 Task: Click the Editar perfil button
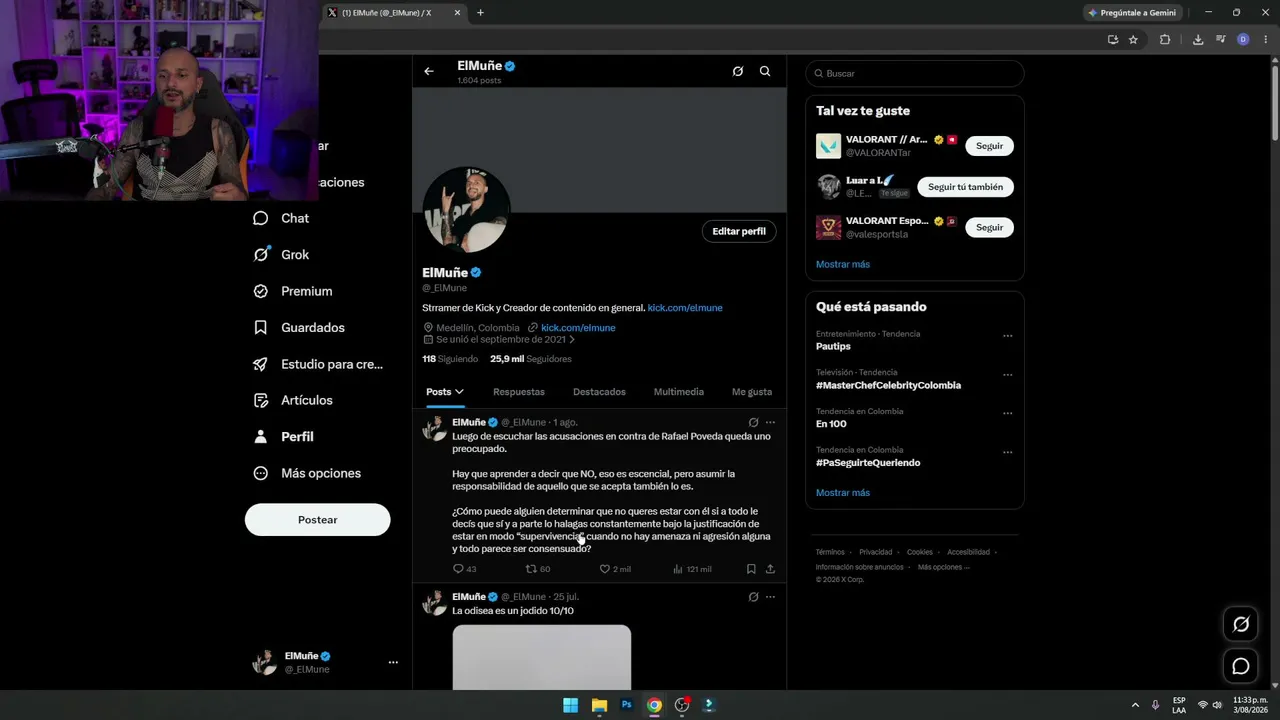point(739,231)
